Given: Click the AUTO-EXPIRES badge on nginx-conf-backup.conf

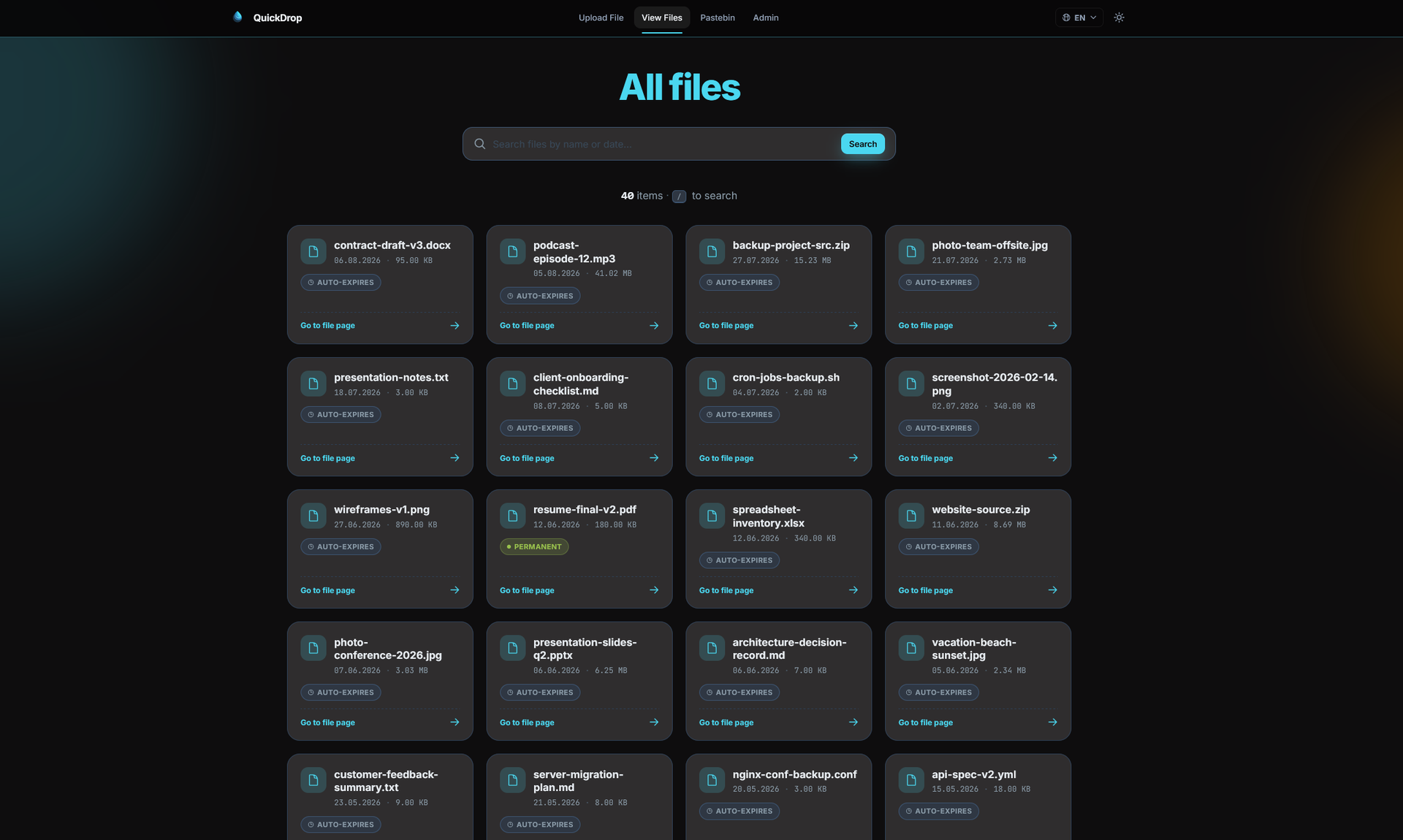Looking at the screenshot, I should click(739, 811).
